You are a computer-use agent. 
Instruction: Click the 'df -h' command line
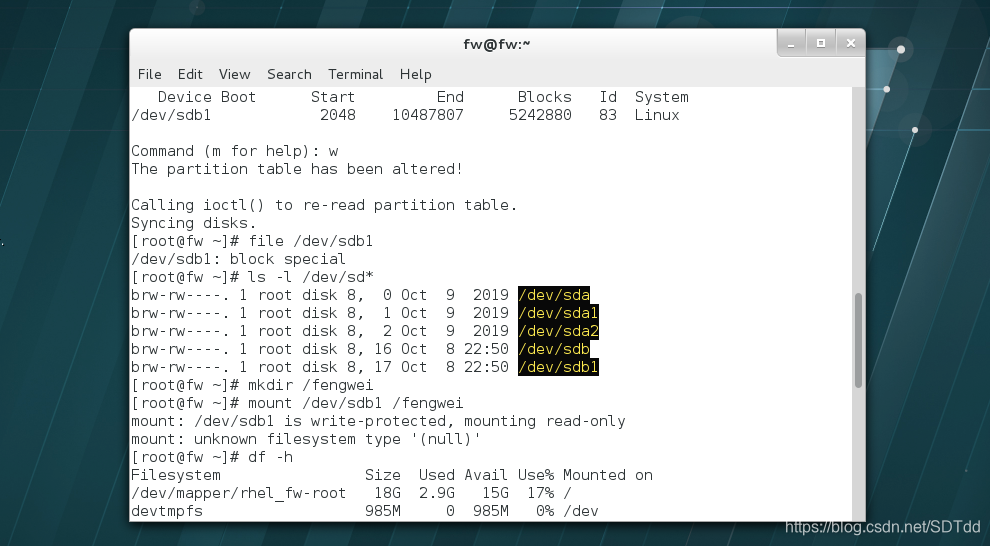[x=212, y=457]
